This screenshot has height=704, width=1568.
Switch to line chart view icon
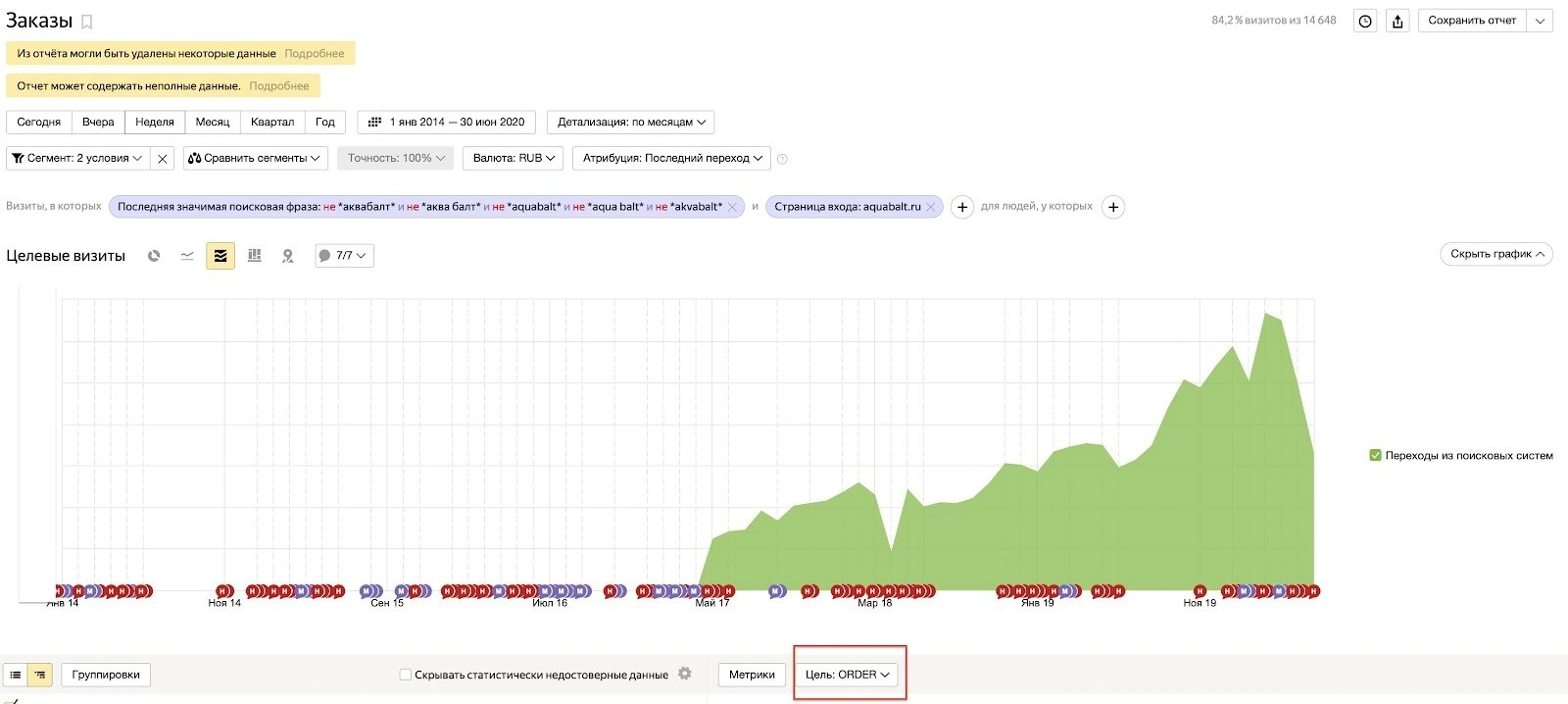[x=187, y=256]
